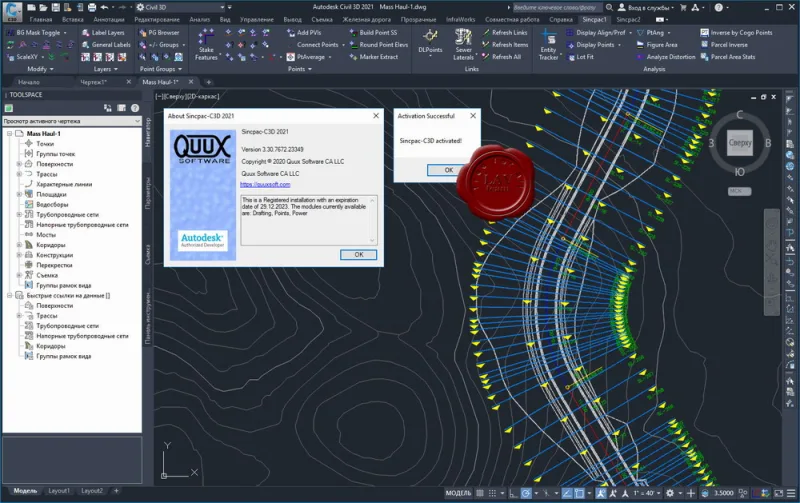Open the quuxsoft.com link
Screen dimensions: 800x503
tap(265, 185)
